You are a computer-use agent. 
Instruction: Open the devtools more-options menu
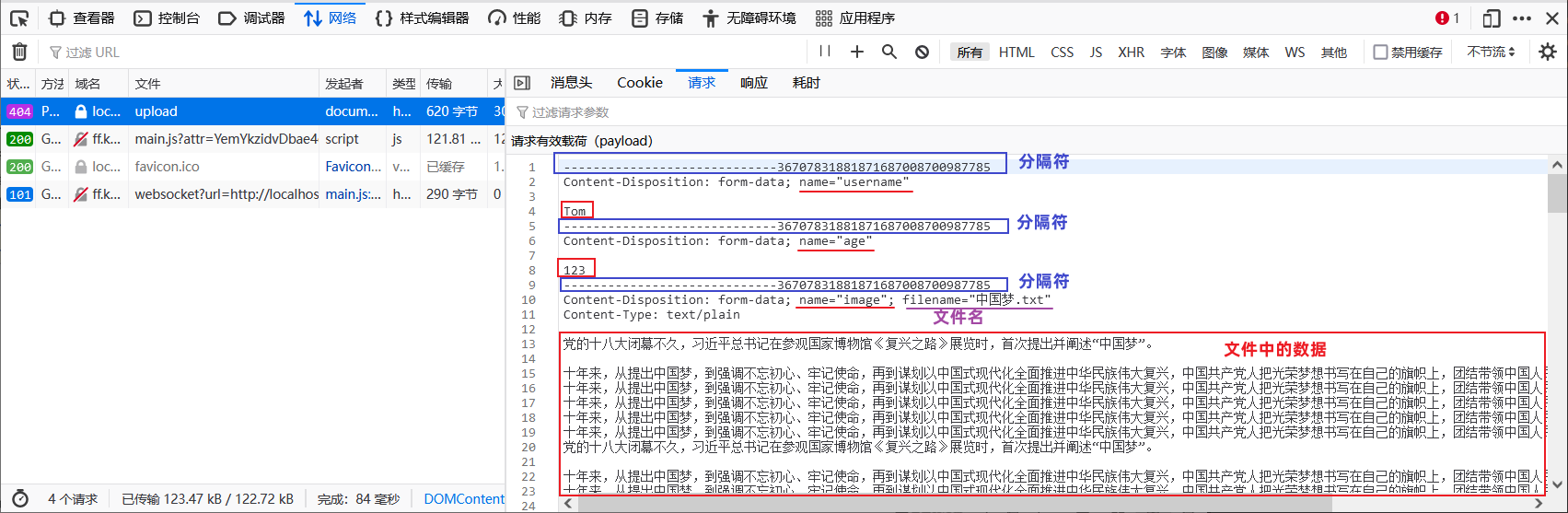point(1522,18)
